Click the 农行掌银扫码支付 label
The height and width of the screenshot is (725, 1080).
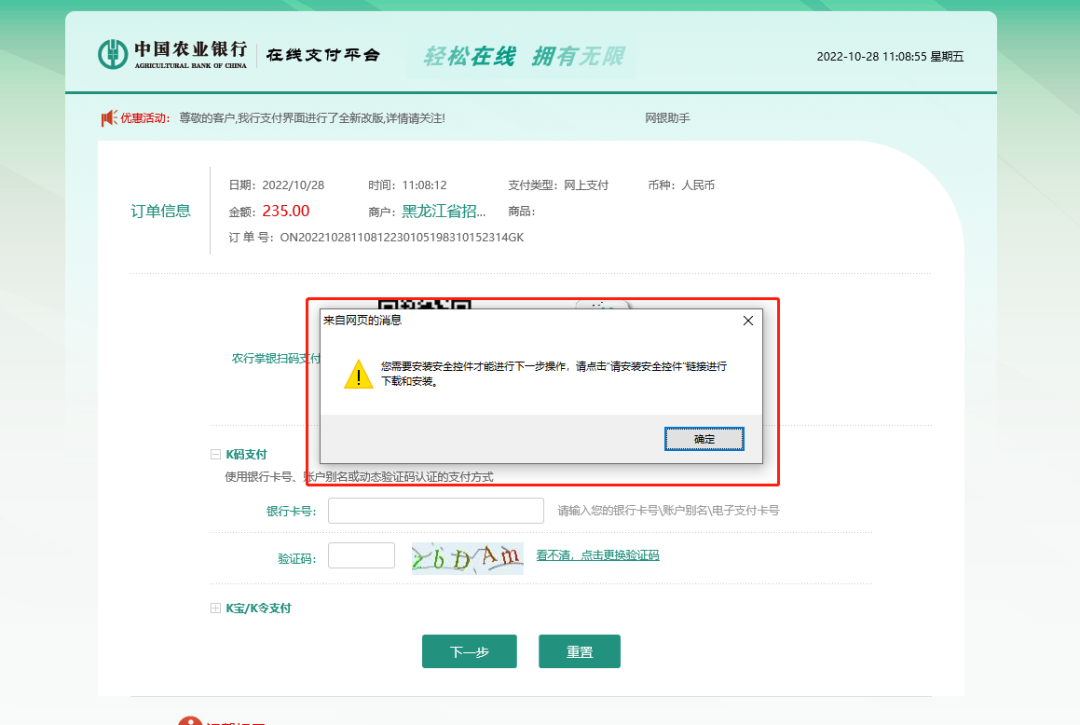coord(276,358)
